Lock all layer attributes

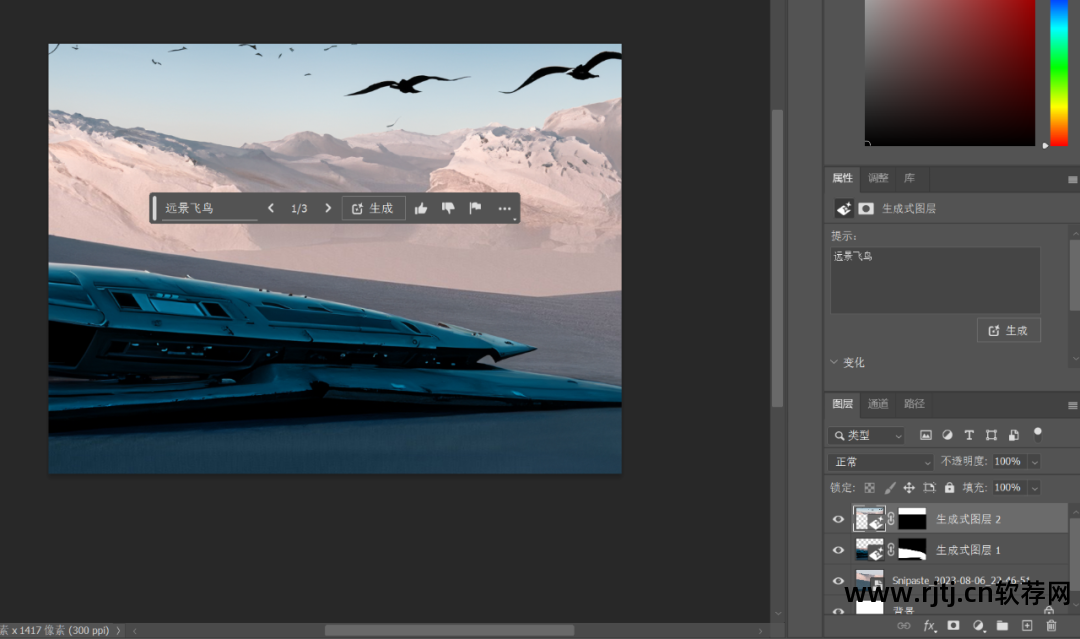coord(949,488)
